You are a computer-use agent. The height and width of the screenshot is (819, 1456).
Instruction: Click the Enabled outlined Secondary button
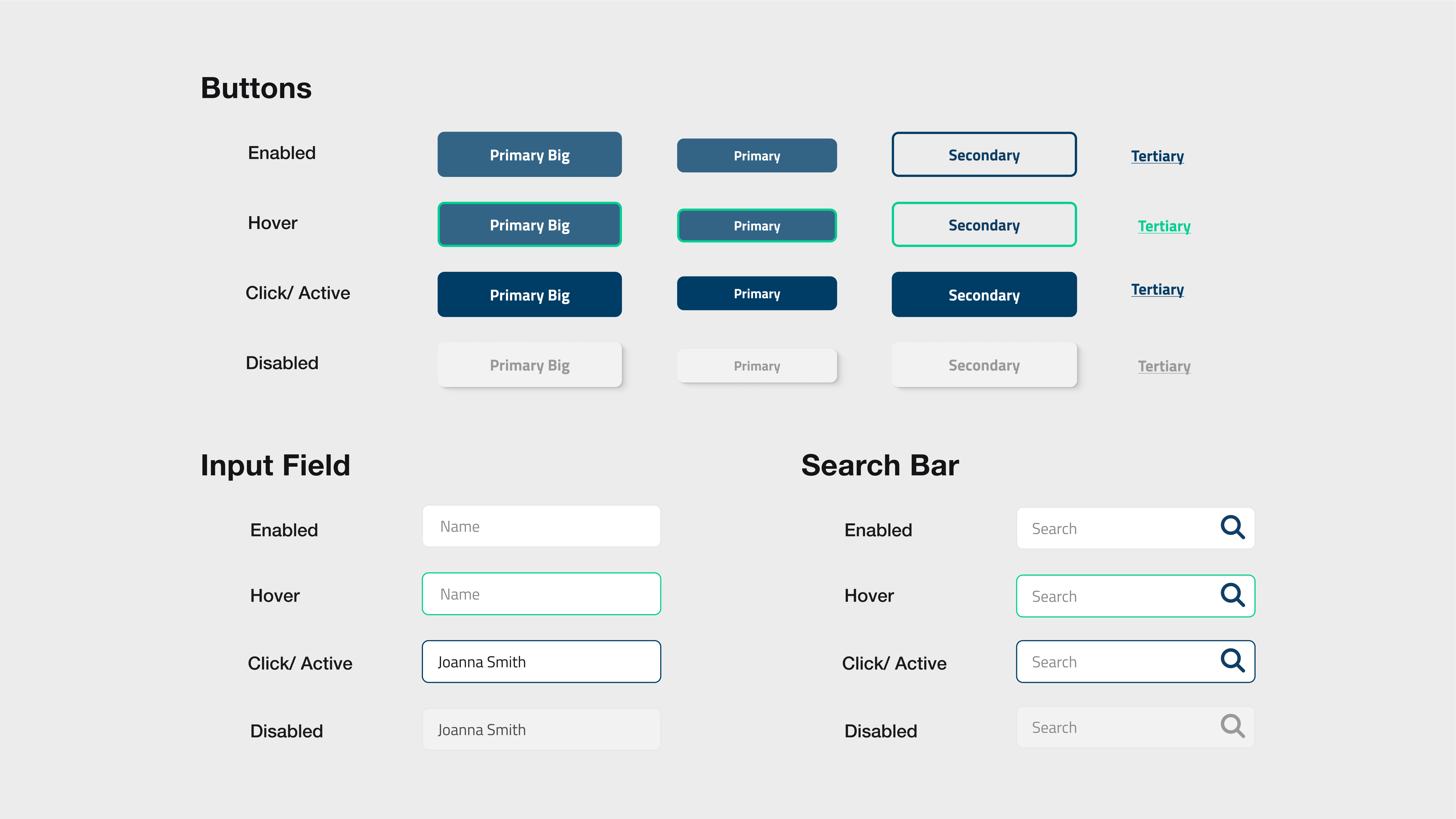pyautogui.click(x=984, y=154)
